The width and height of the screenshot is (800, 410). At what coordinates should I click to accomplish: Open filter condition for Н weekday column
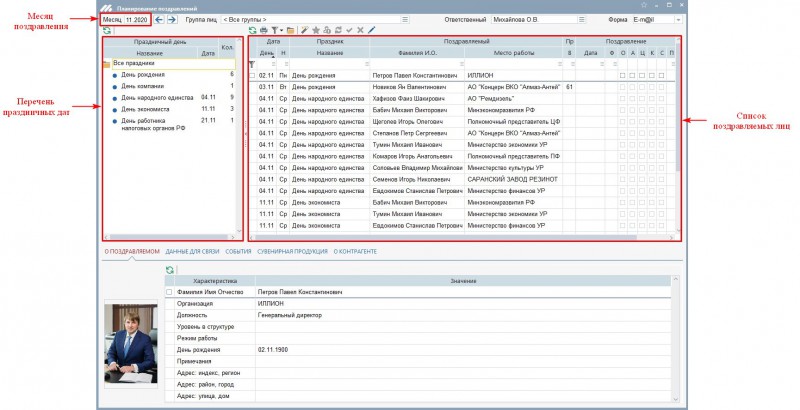click(x=286, y=64)
